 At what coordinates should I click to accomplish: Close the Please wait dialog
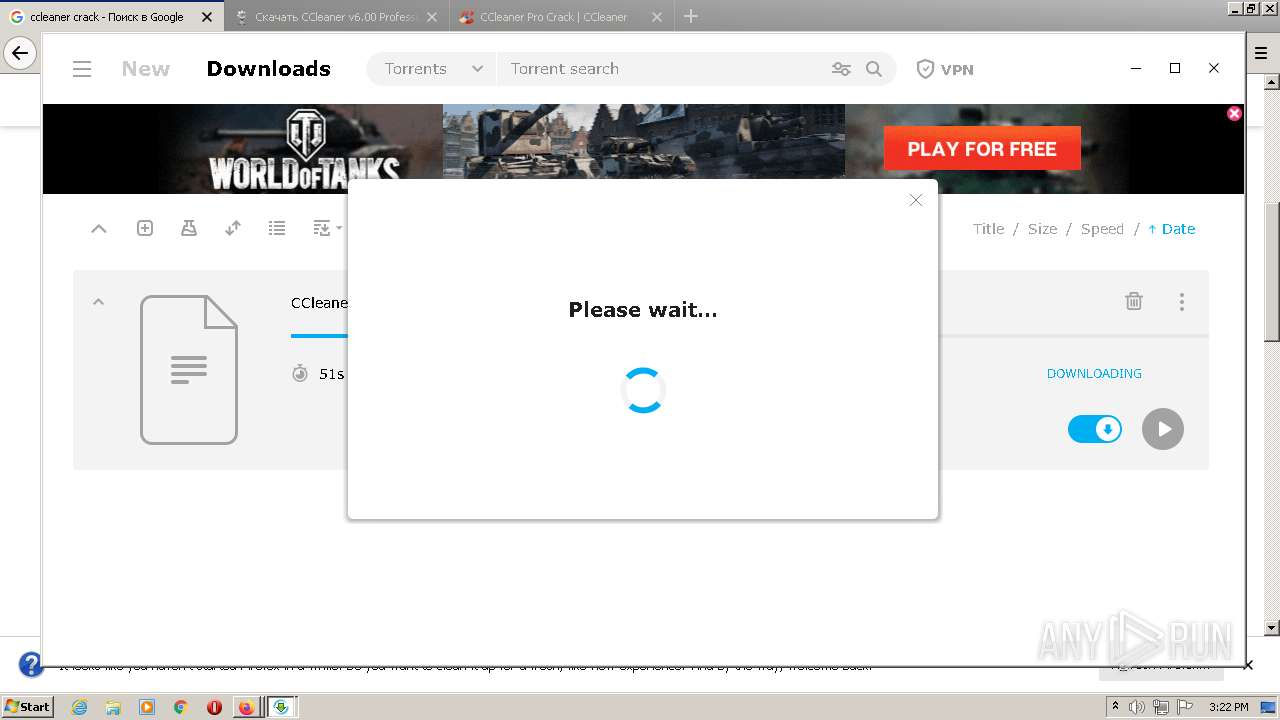(915, 200)
